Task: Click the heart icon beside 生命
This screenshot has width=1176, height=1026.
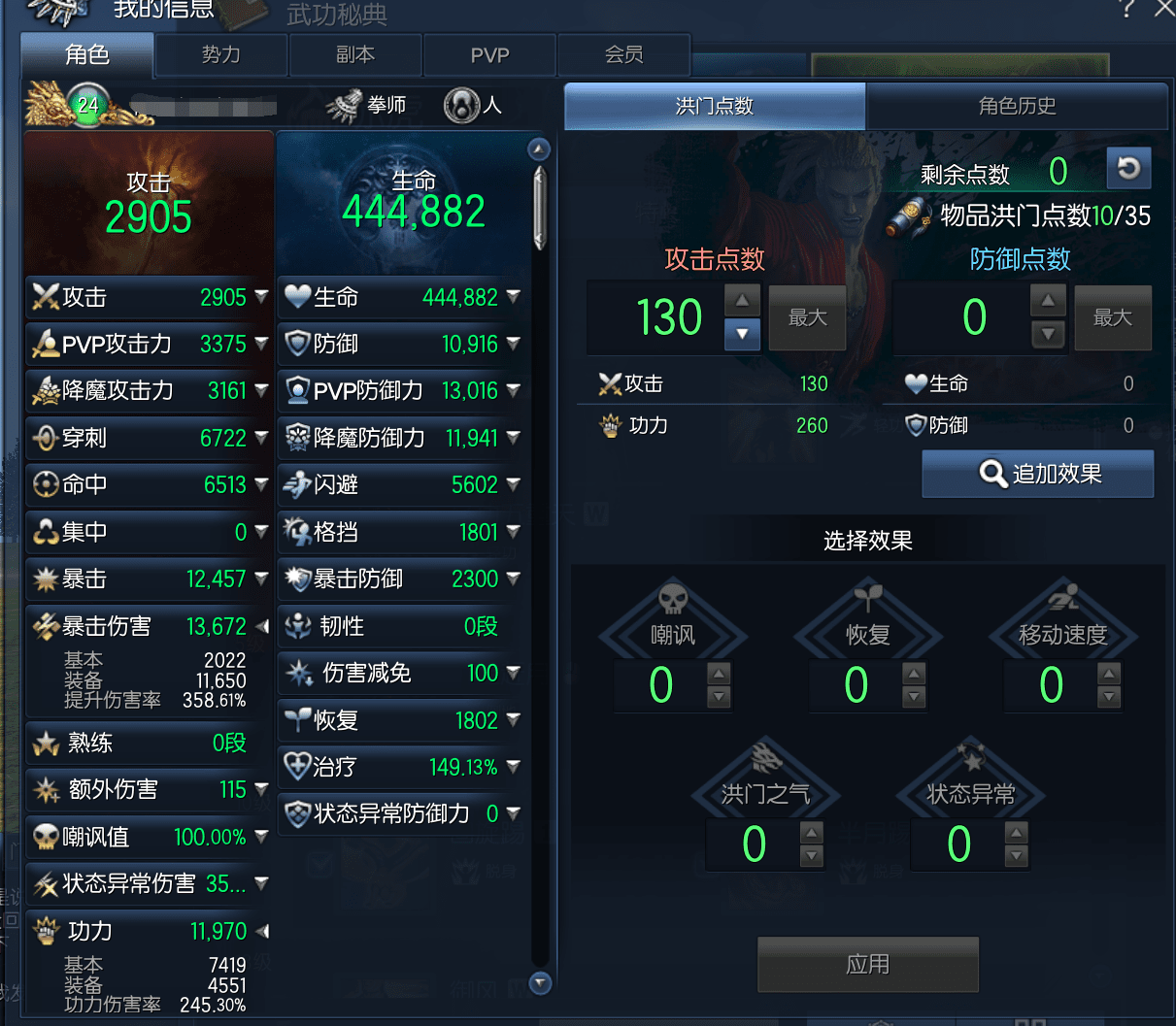Action: [297, 297]
